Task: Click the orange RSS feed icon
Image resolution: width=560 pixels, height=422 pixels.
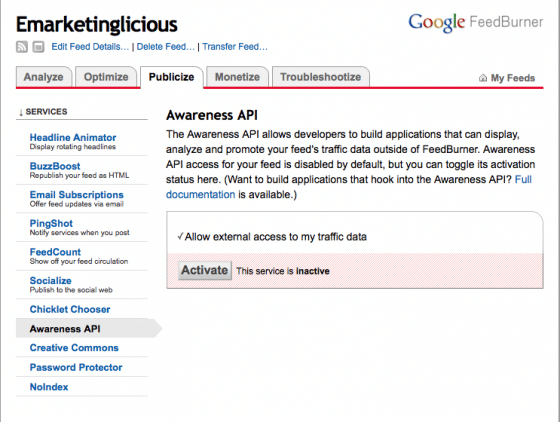Action: (22, 47)
